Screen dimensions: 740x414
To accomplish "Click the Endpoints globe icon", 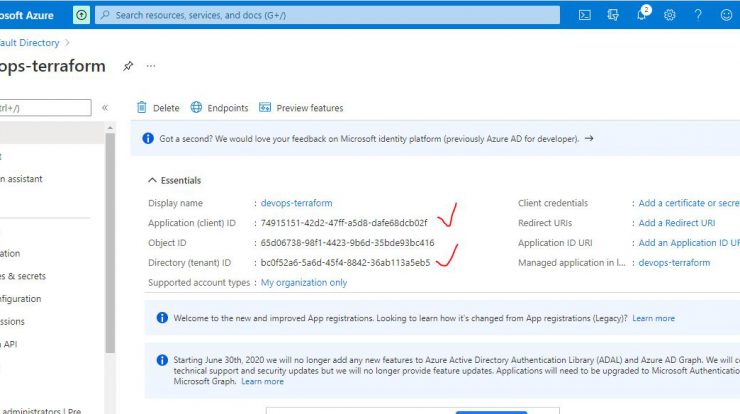I will (x=196, y=107).
